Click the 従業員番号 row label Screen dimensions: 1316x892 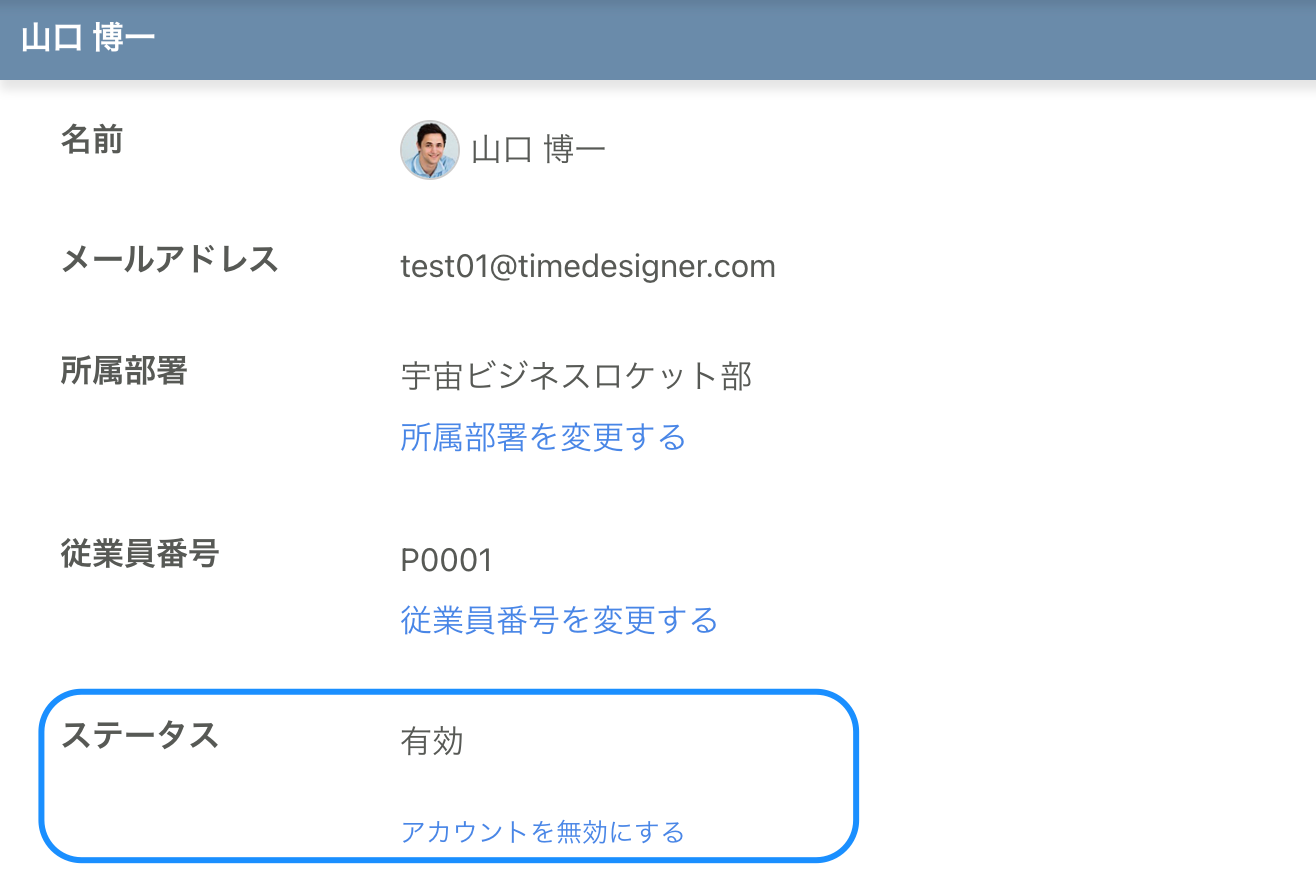[140, 553]
